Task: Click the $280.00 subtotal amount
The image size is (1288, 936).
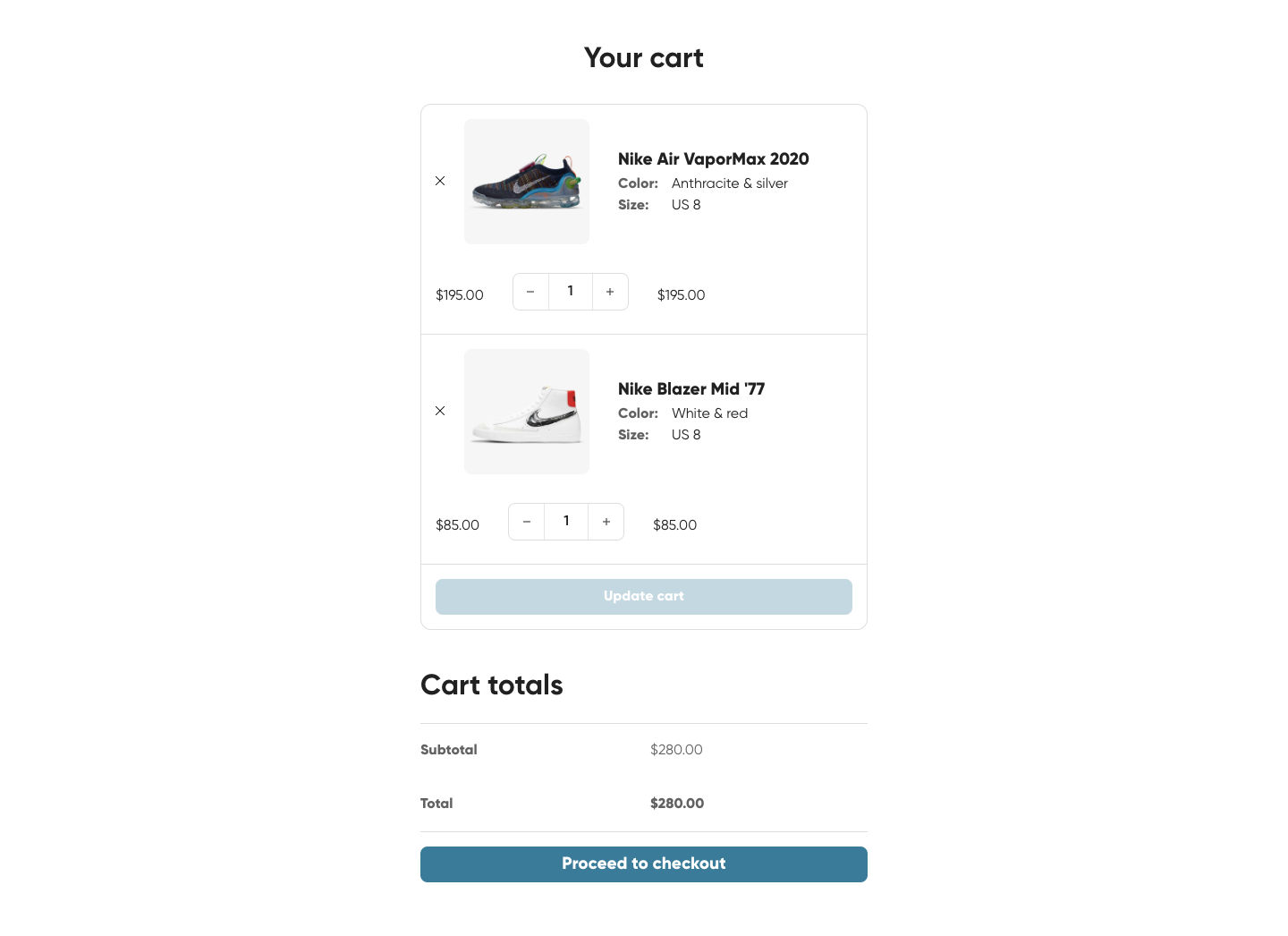Action: [676, 750]
